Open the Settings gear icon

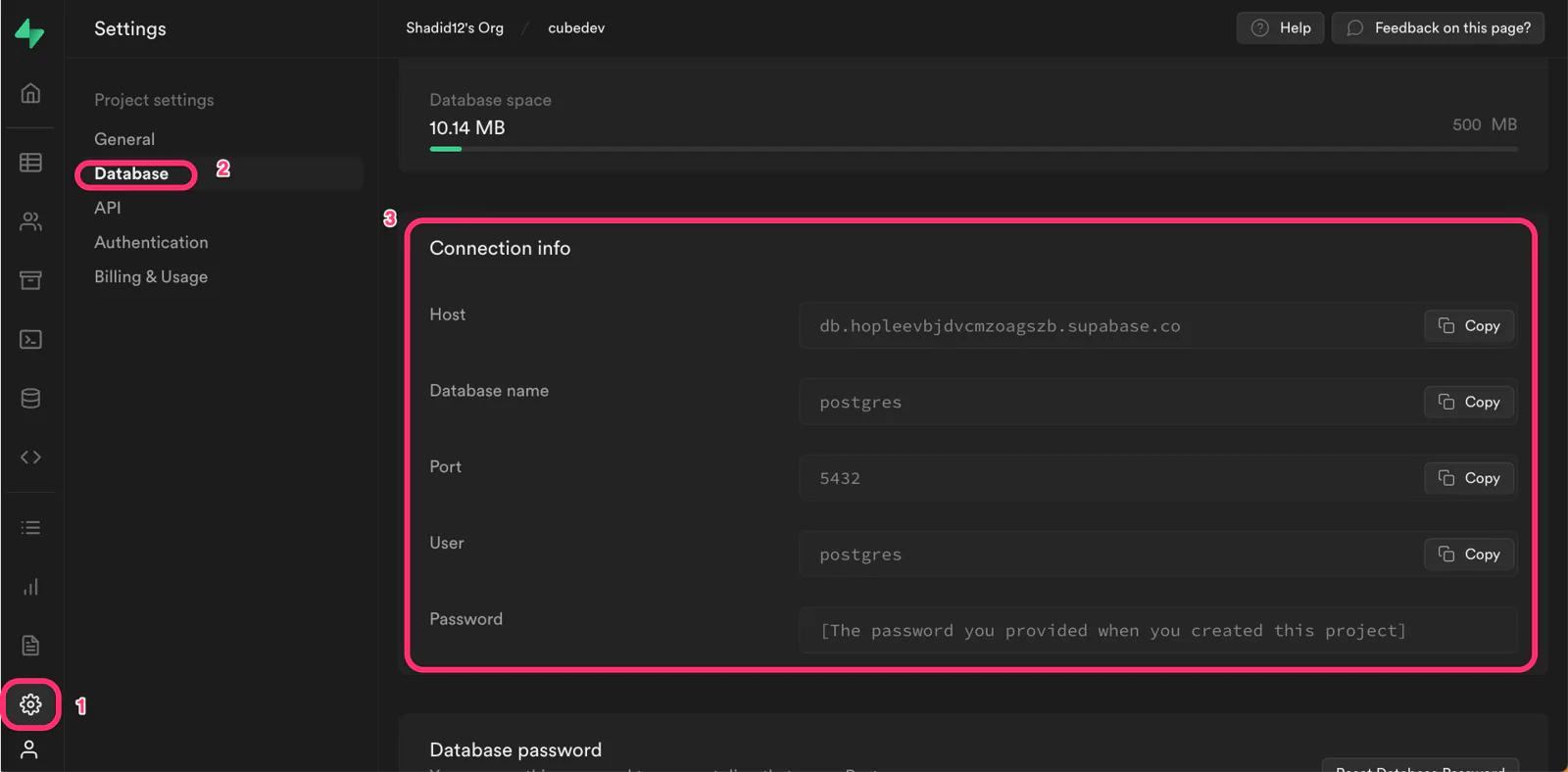pyautogui.click(x=30, y=703)
